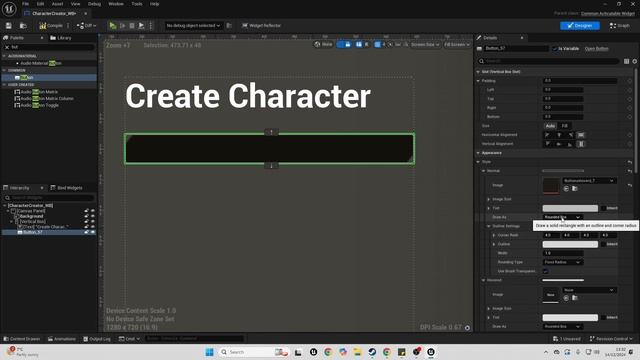
Task: Click the Create Character text on canvas
Action: (248, 96)
